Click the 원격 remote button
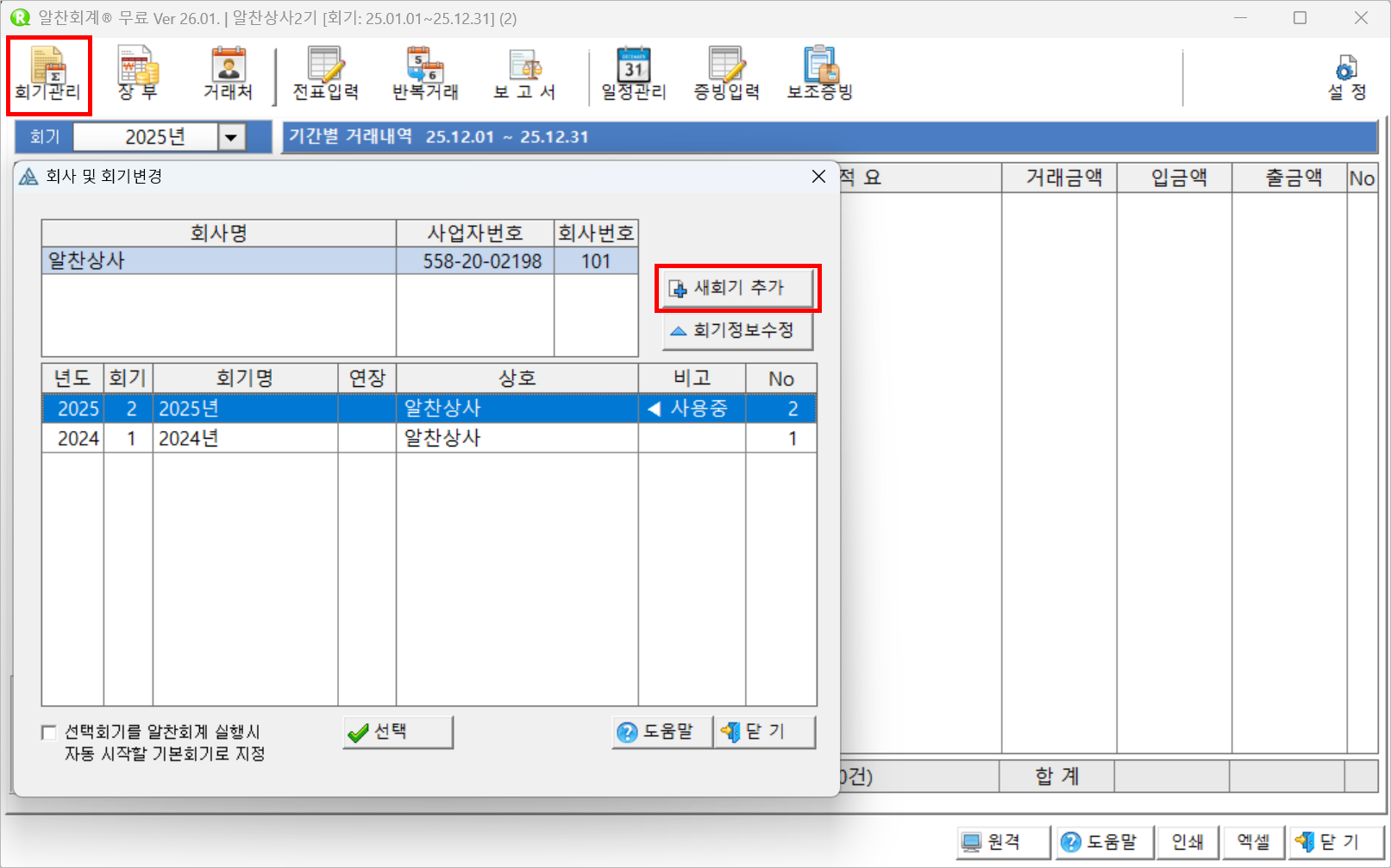The image size is (1391, 868). pyautogui.click(x=1004, y=842)
